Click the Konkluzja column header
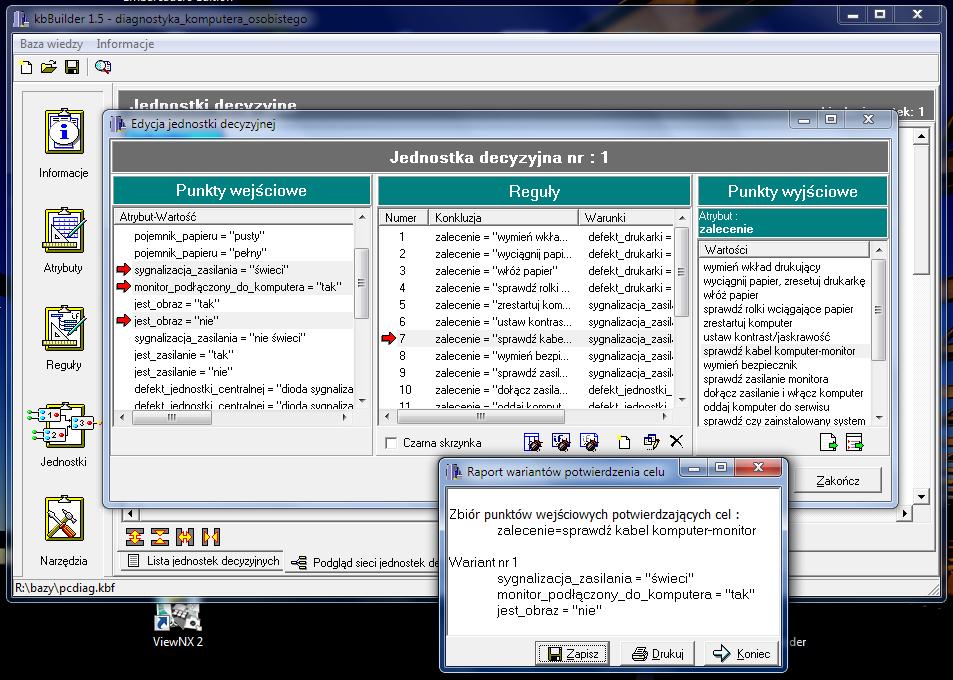This screenshot has width=953, height=680. click(x=503, y=218)
